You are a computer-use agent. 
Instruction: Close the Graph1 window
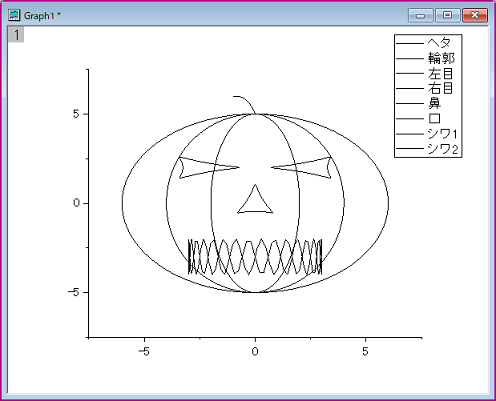tap(475, 15)
